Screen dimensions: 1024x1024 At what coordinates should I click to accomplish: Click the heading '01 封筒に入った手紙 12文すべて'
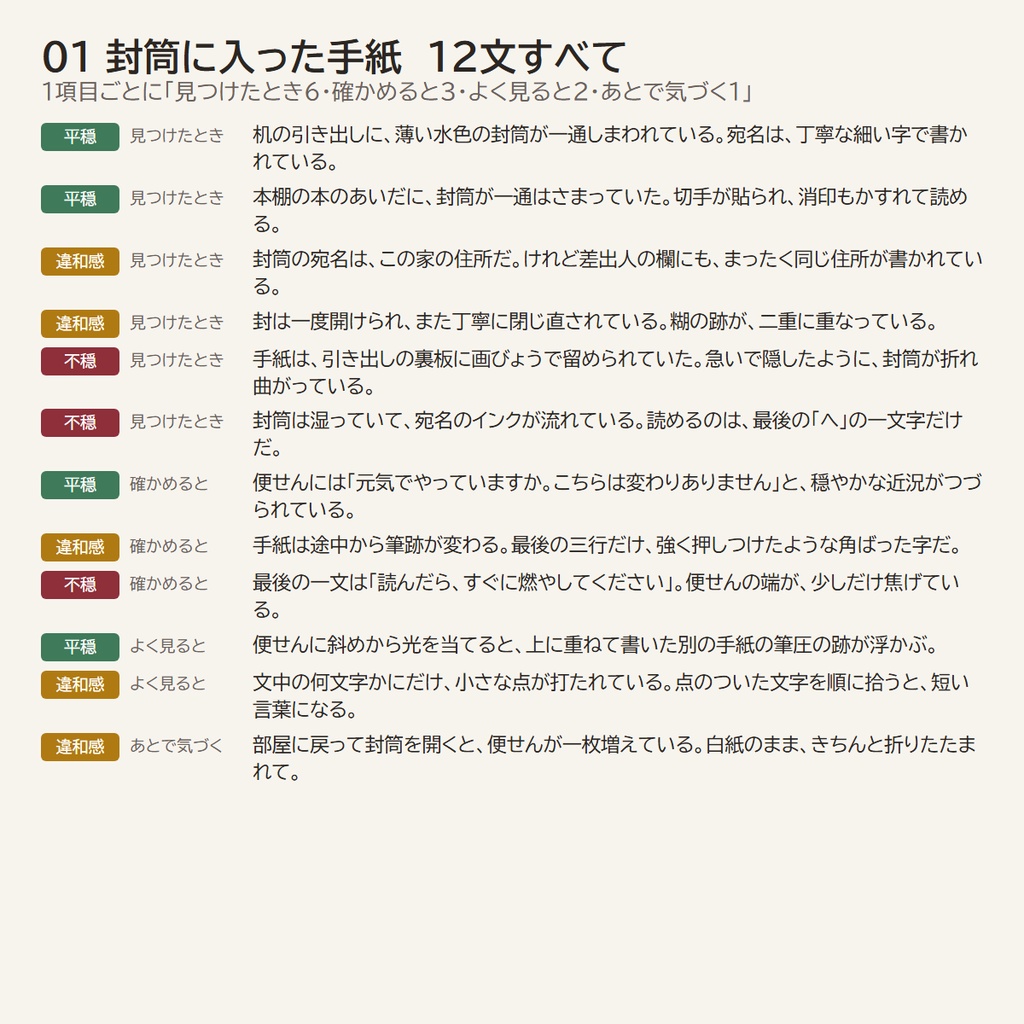pos(334,57)
